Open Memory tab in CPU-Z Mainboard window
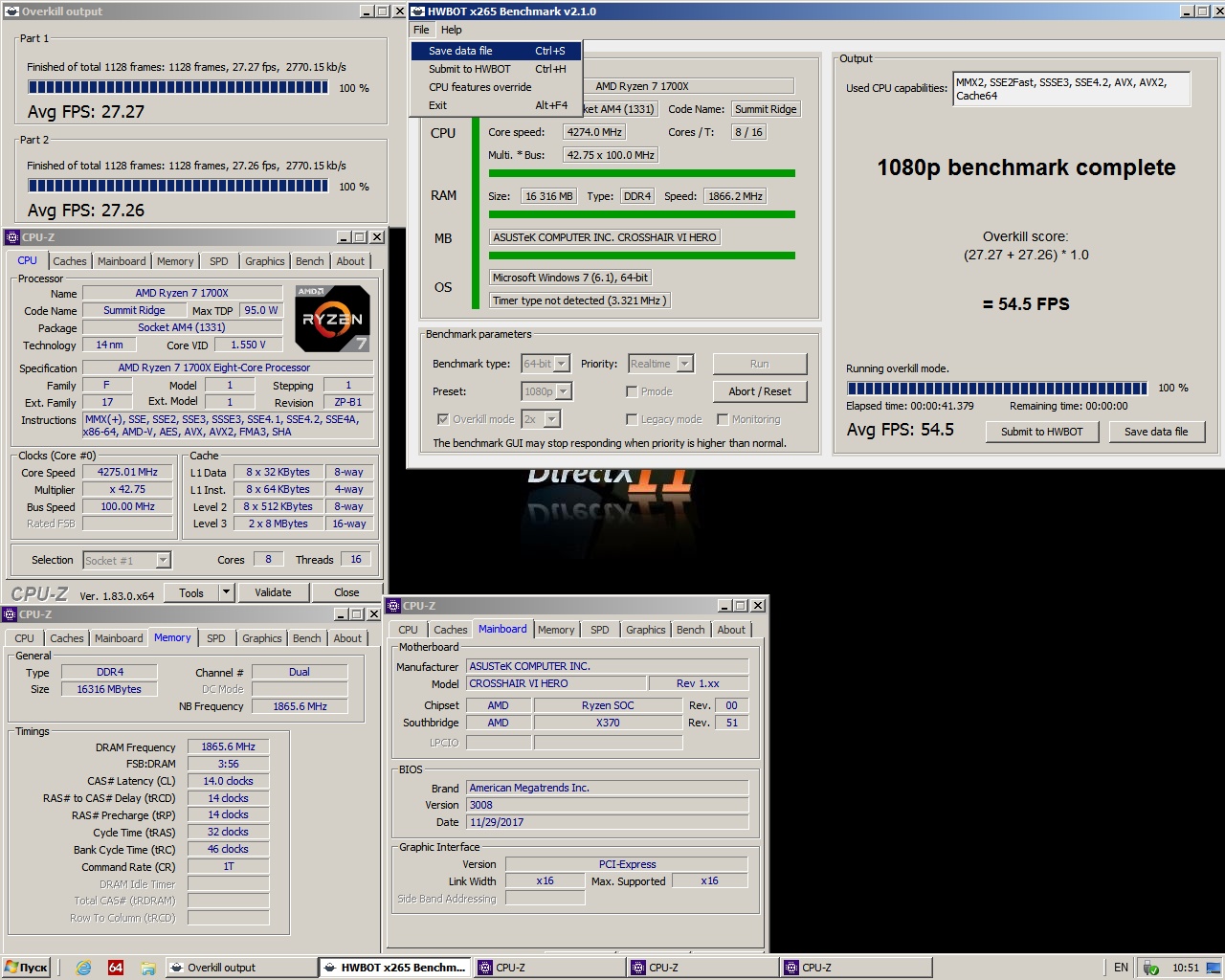 [x=556, y=630]
